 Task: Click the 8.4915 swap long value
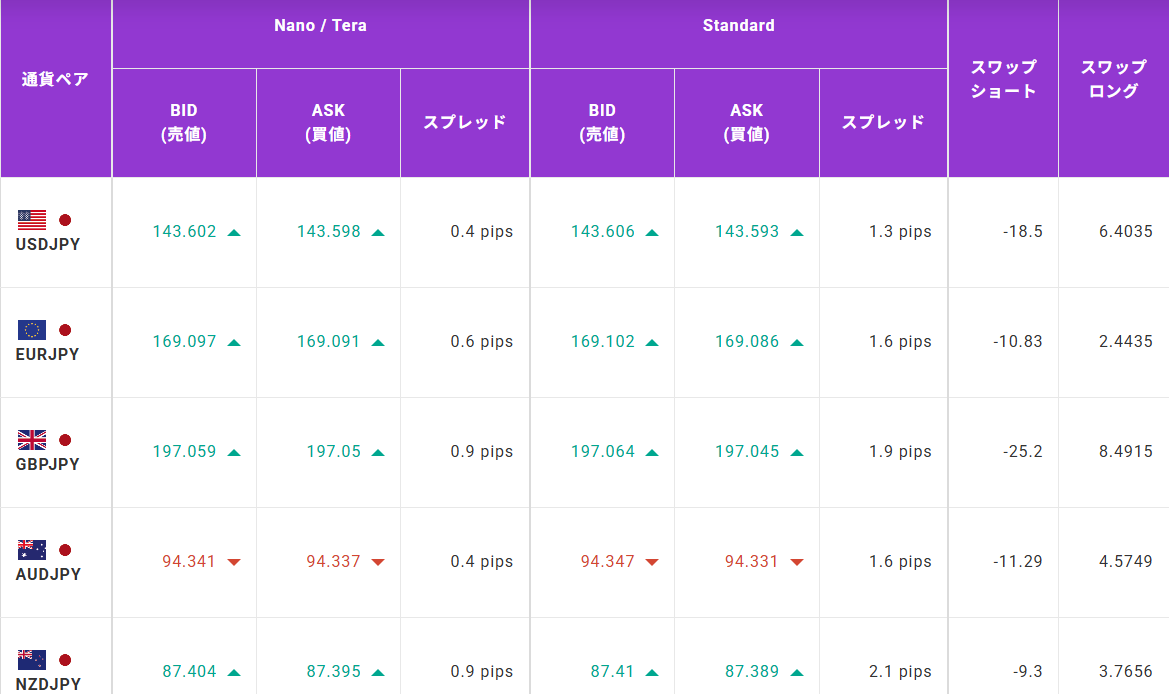[x=1126, y=452]
